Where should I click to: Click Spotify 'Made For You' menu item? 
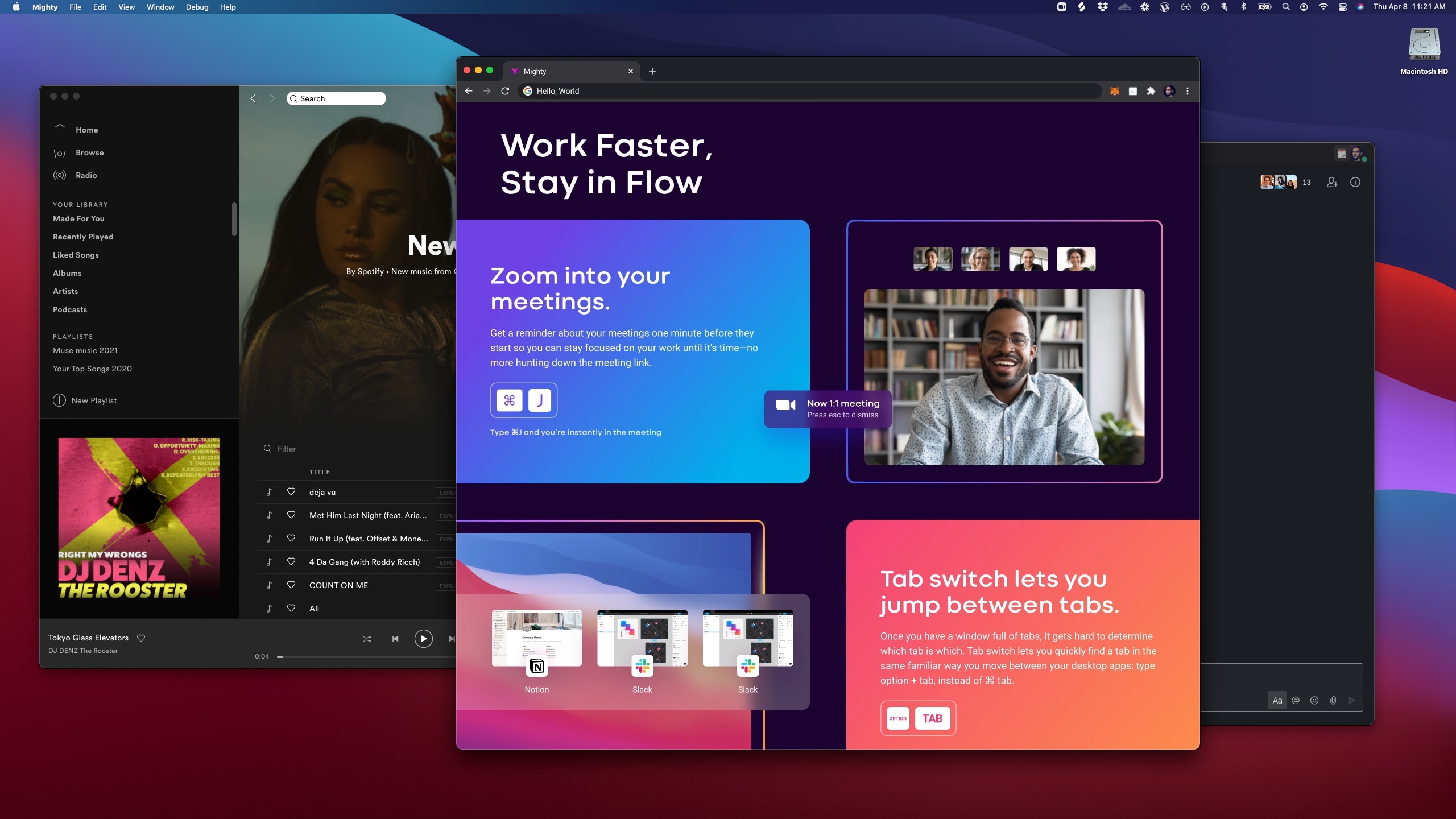(79, 218)
